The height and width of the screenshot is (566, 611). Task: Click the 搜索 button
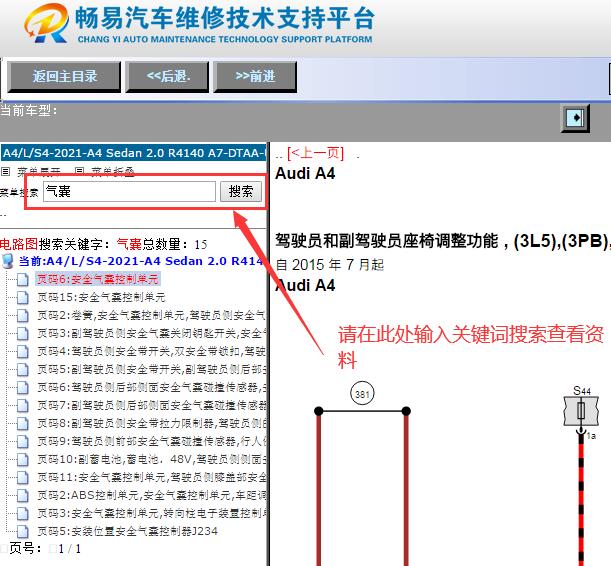[x=241, y=191]
